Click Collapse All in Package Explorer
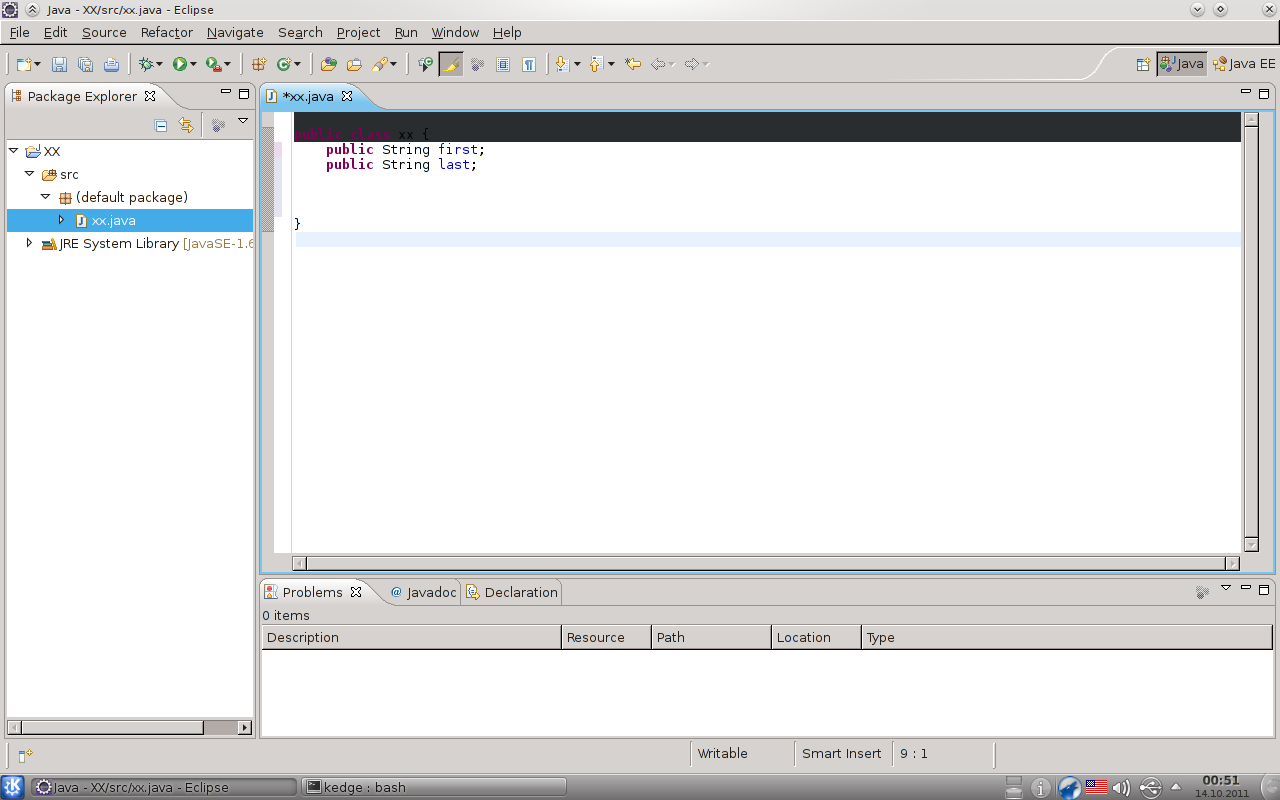This screenshot has height=800, width=1280. [161, 125]
